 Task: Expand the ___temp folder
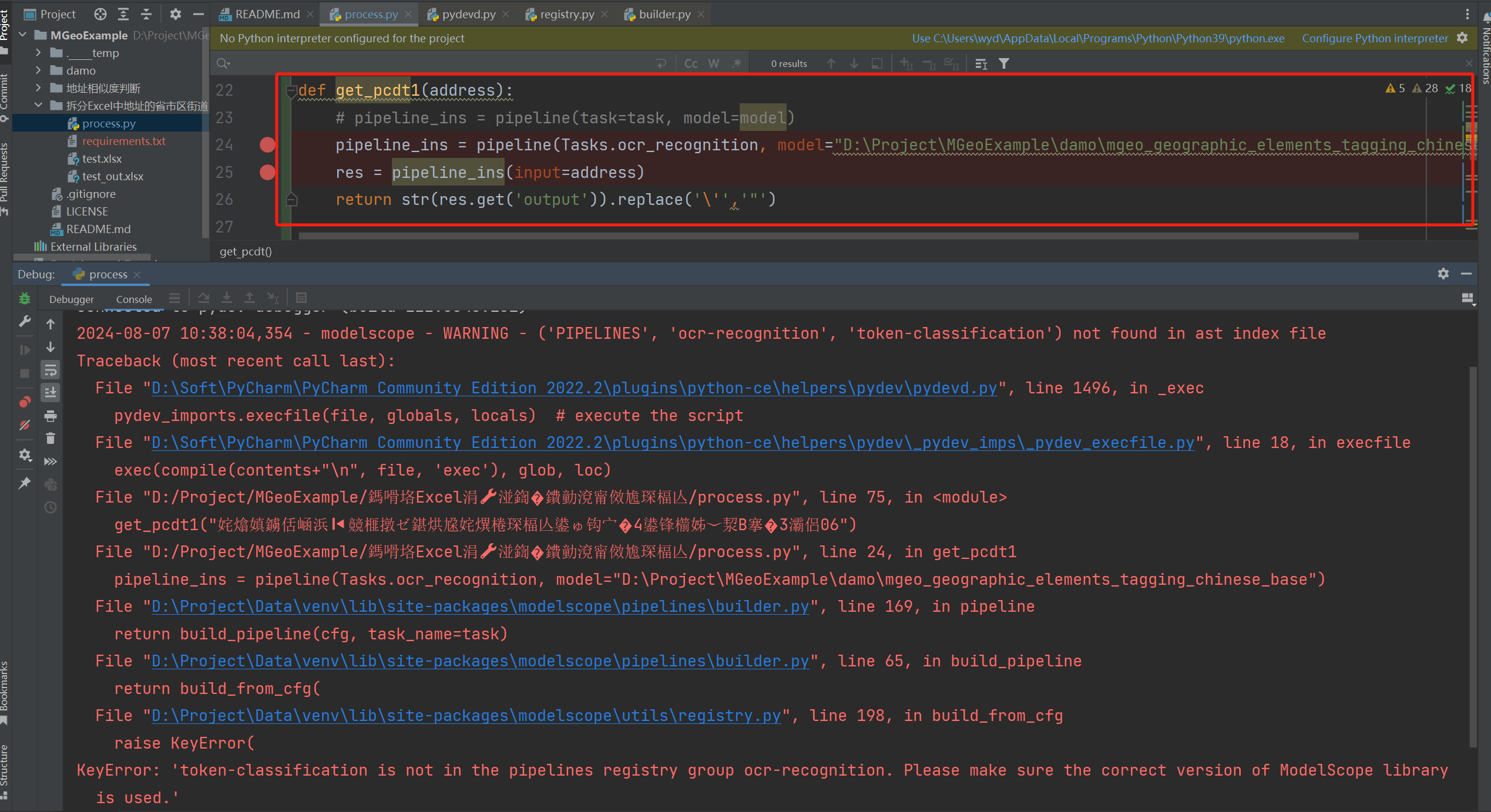pos(38,53)
